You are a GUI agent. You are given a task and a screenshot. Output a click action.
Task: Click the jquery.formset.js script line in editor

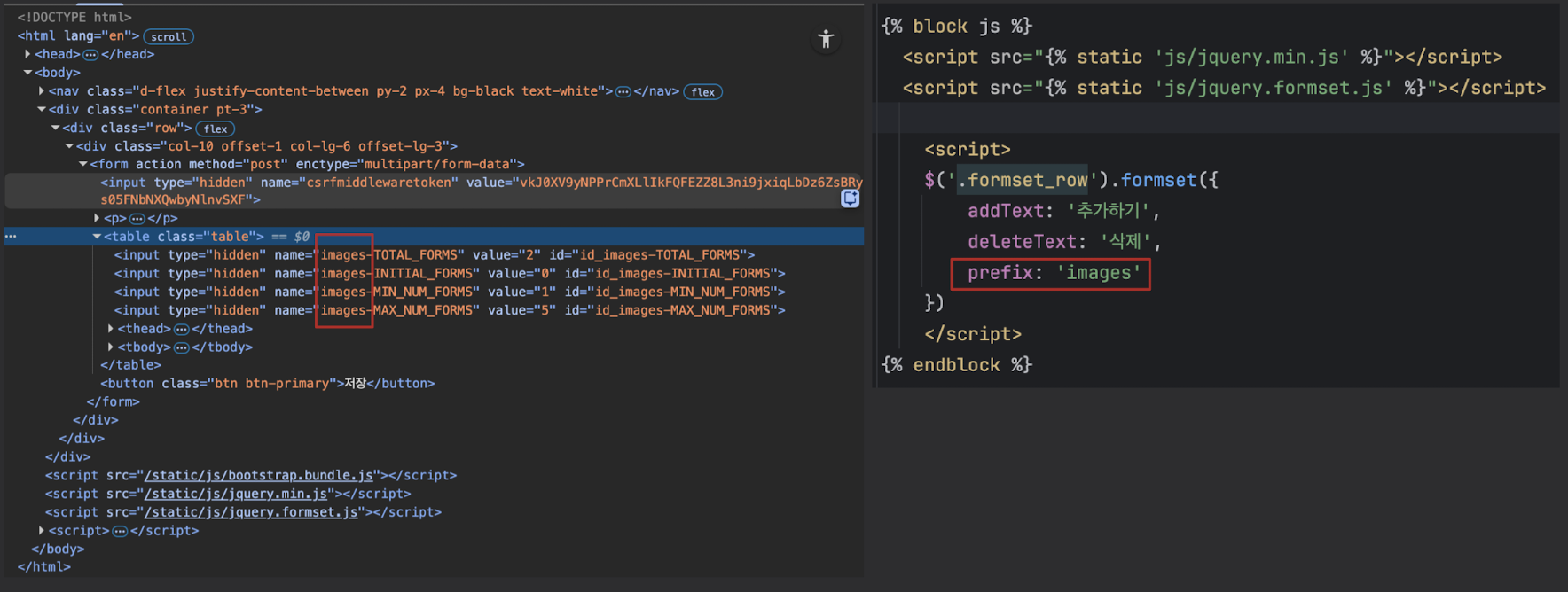[1224, 89]
